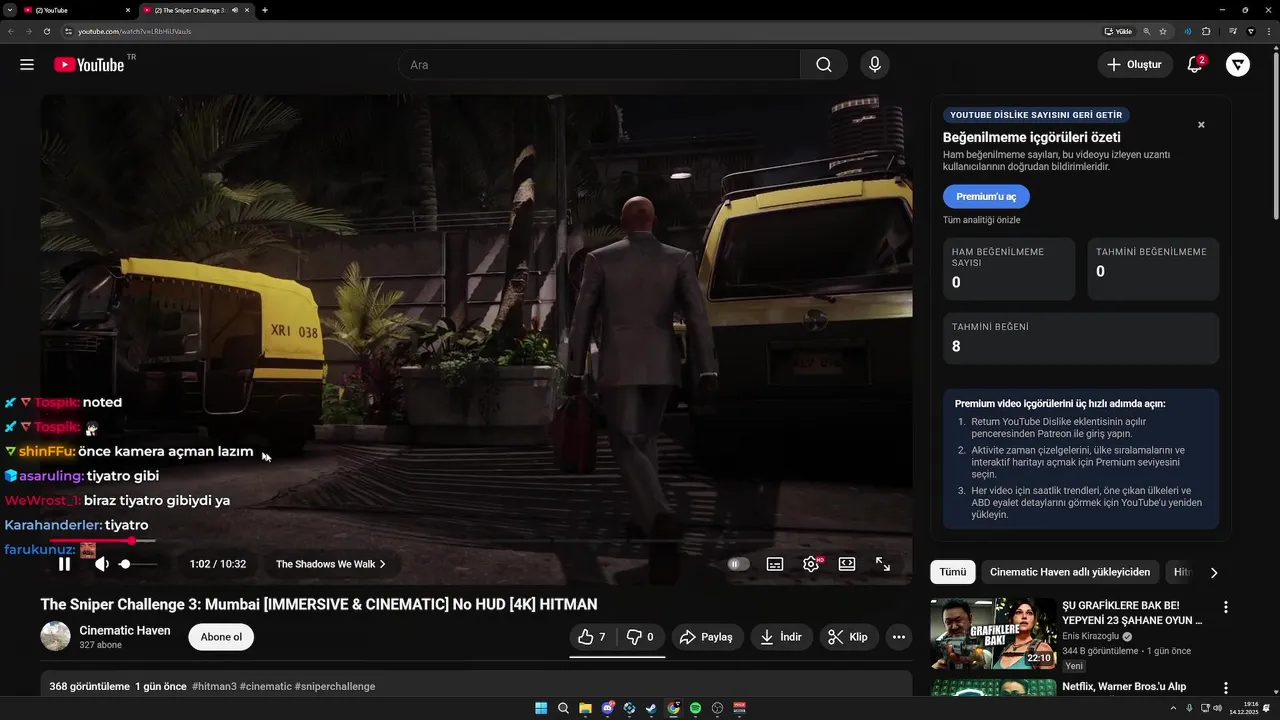Click the search magnifier button
Screen dimensions: 1280x720
tap(823, 65)
